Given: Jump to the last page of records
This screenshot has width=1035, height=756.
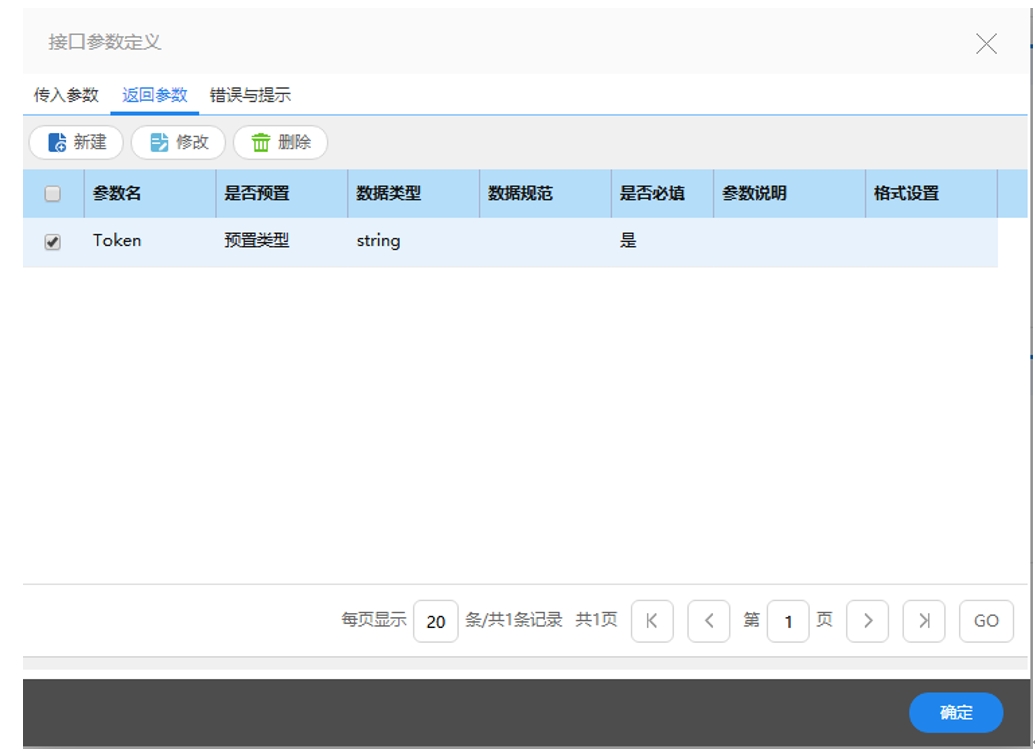Looking at the screenshot, I should pos(924,621).
